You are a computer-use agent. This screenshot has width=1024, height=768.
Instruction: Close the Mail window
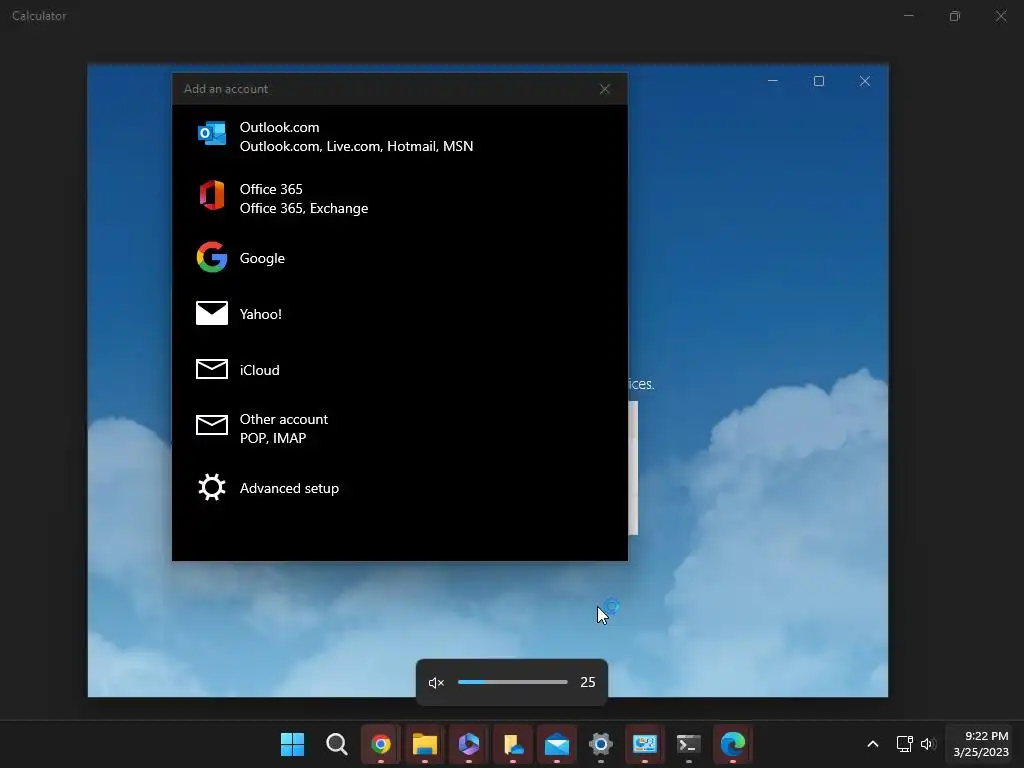click(x=865, y=81)
